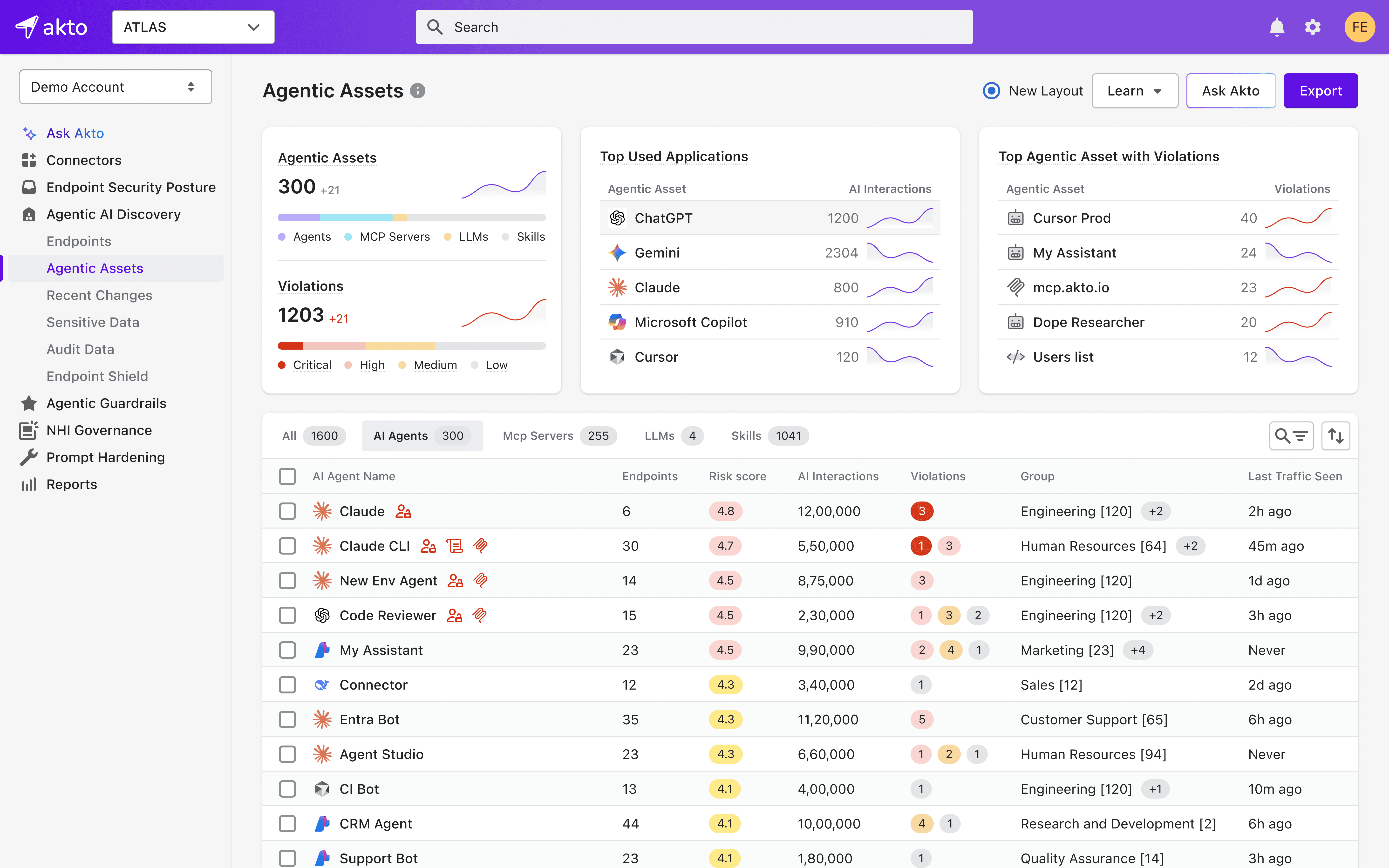Screen dimensions: 1389x868
Task: Tick the My Assistant row checkbox
Action: (x=287, y=650)
